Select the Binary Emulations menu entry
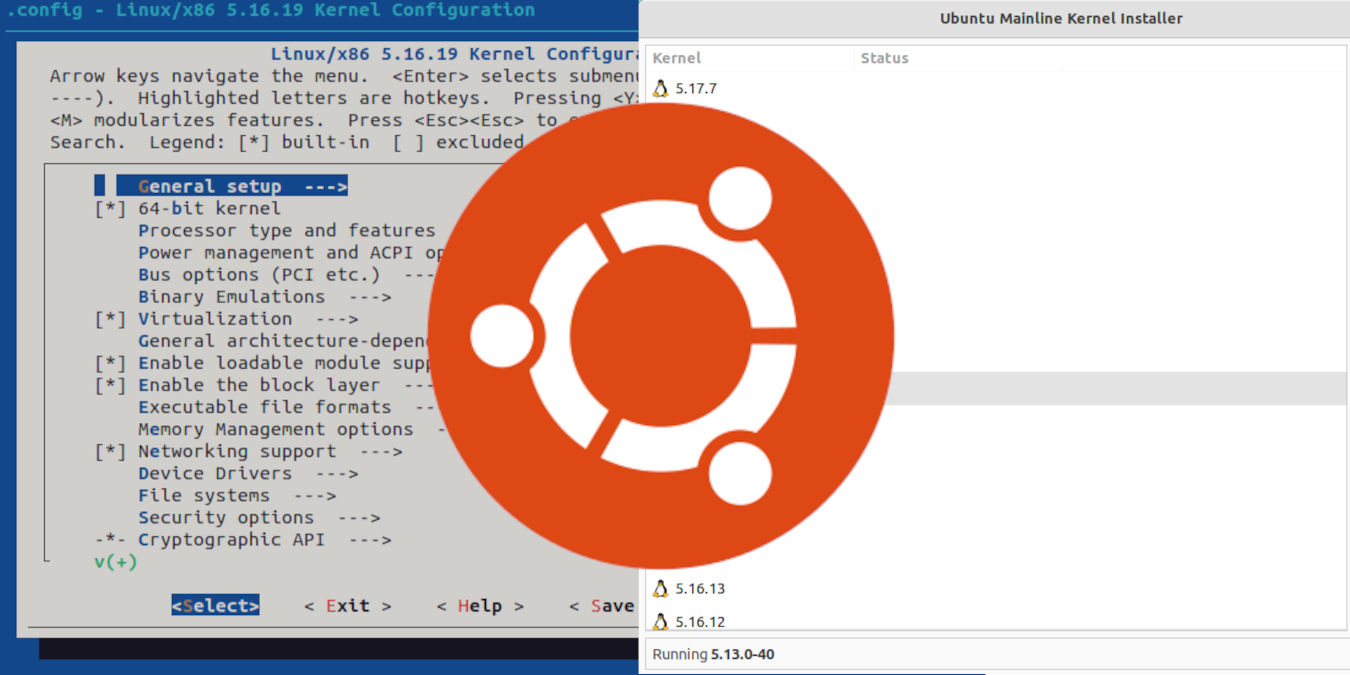The image size is (1350, 675). click(x=231, y=296)
